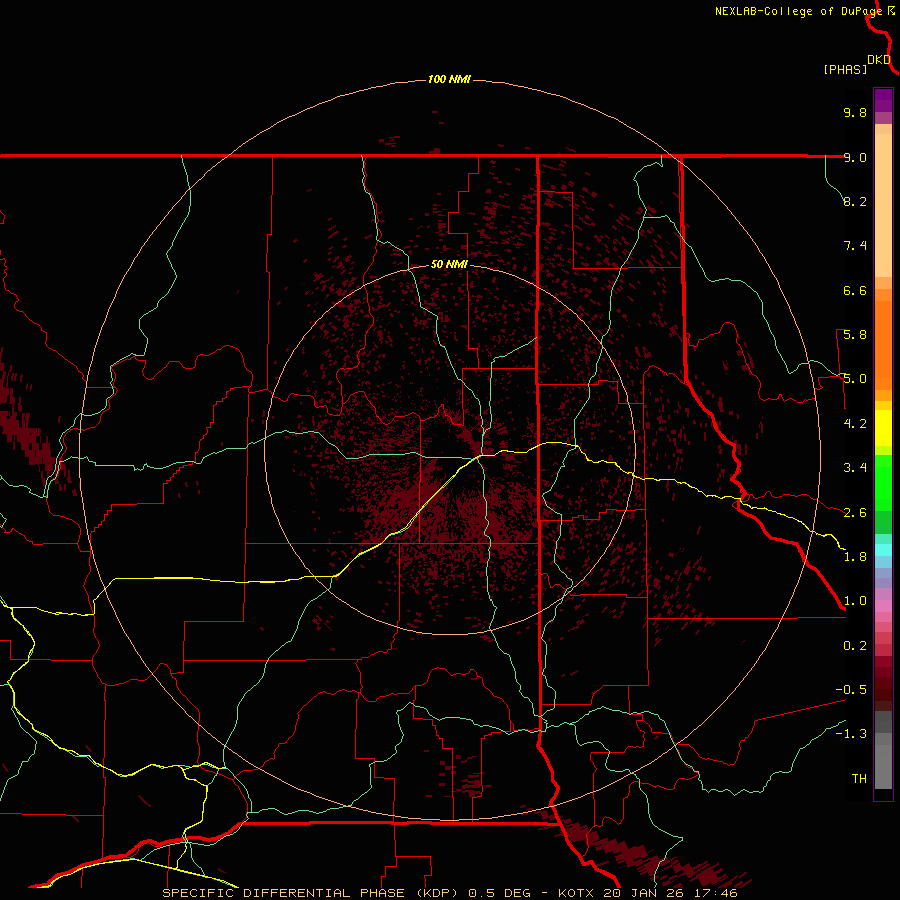Select the yellow swatch on the color scale
The image size is (900, 900).
point(883,428)
